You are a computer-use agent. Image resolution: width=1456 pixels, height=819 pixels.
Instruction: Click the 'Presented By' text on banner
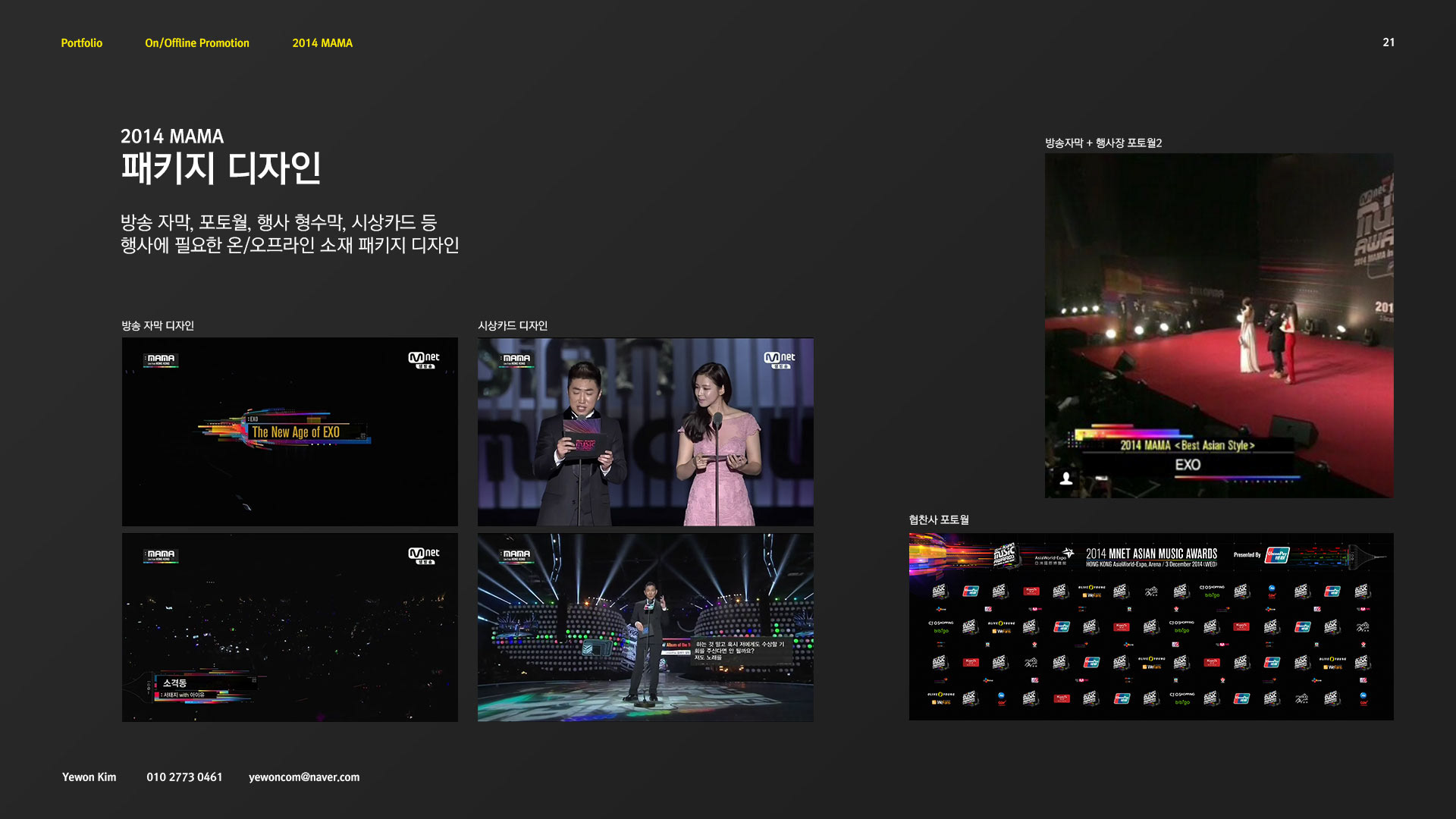[x=1247, y=555]
